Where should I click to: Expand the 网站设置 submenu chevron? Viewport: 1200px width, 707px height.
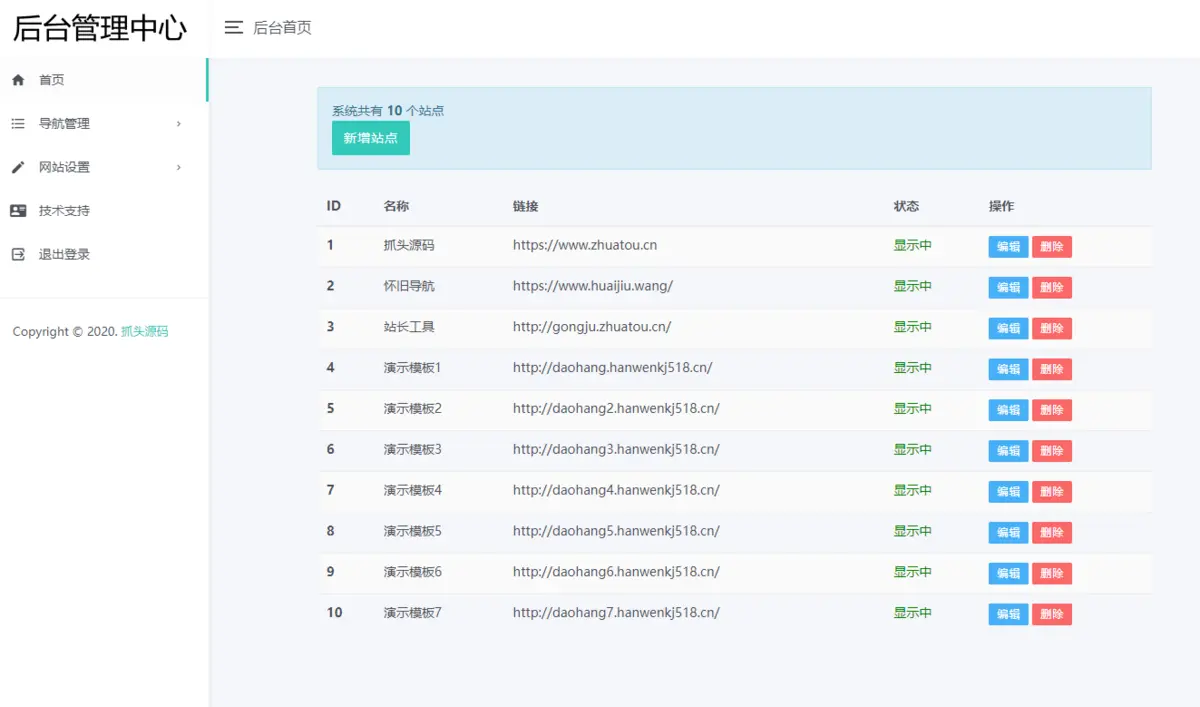coord(179,168)
